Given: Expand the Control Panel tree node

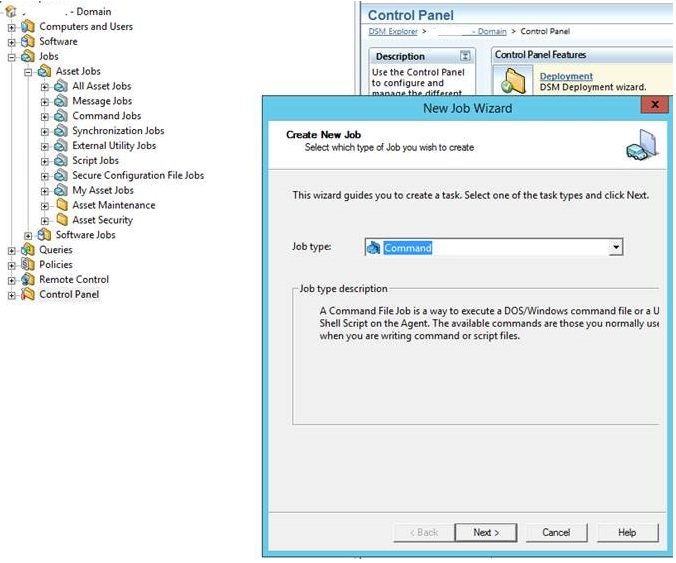Looking at the screenshot, I should pyautogui.click(x=12, y=295).
